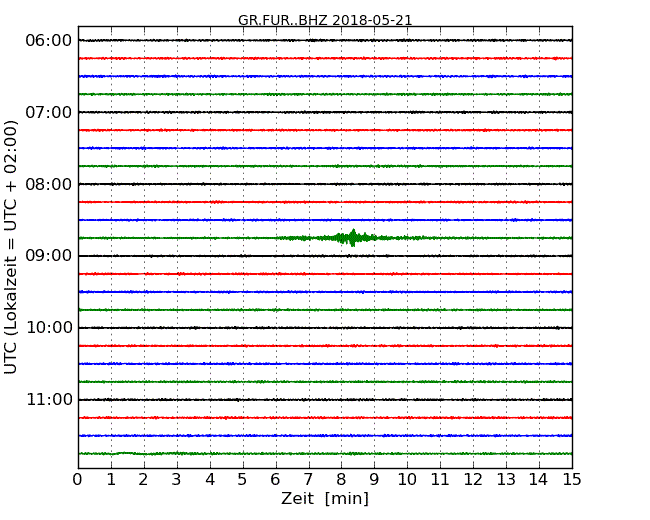Screen dimensions: 650x520
Task: Click the x-axis tick label 12
Action: 473,480
